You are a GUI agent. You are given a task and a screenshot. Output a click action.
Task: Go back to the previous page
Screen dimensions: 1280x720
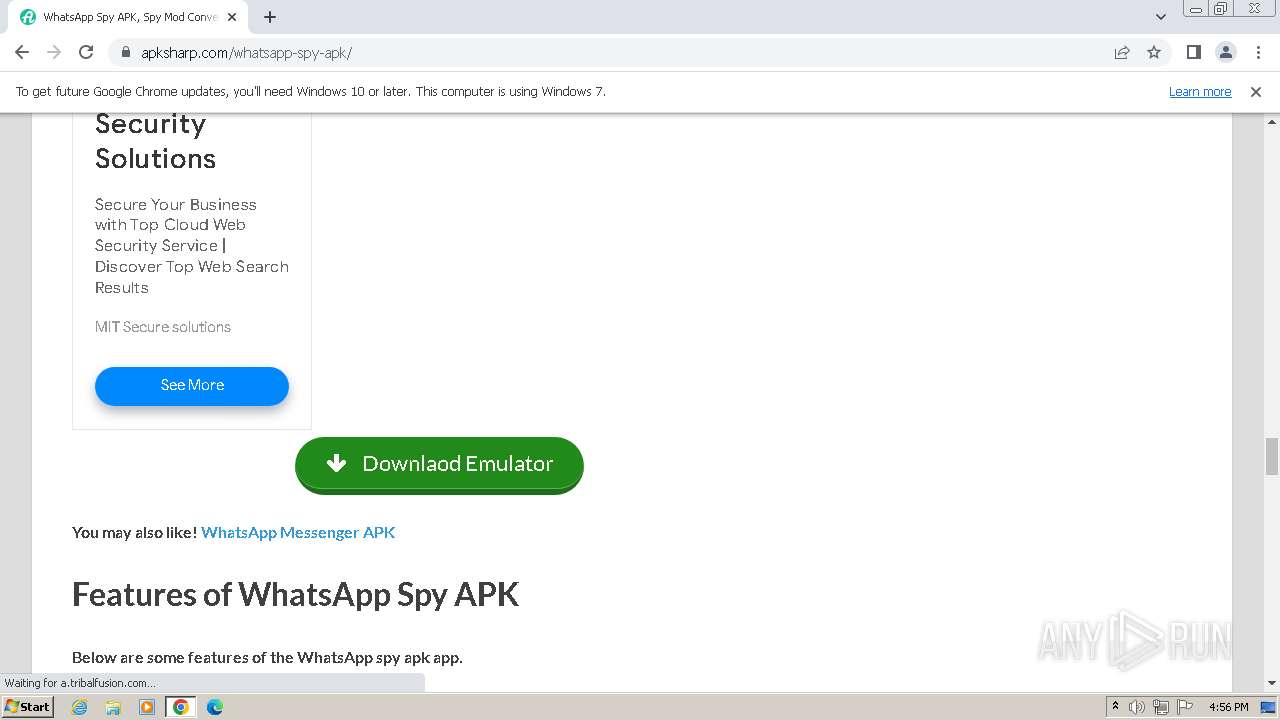(22, 52)
